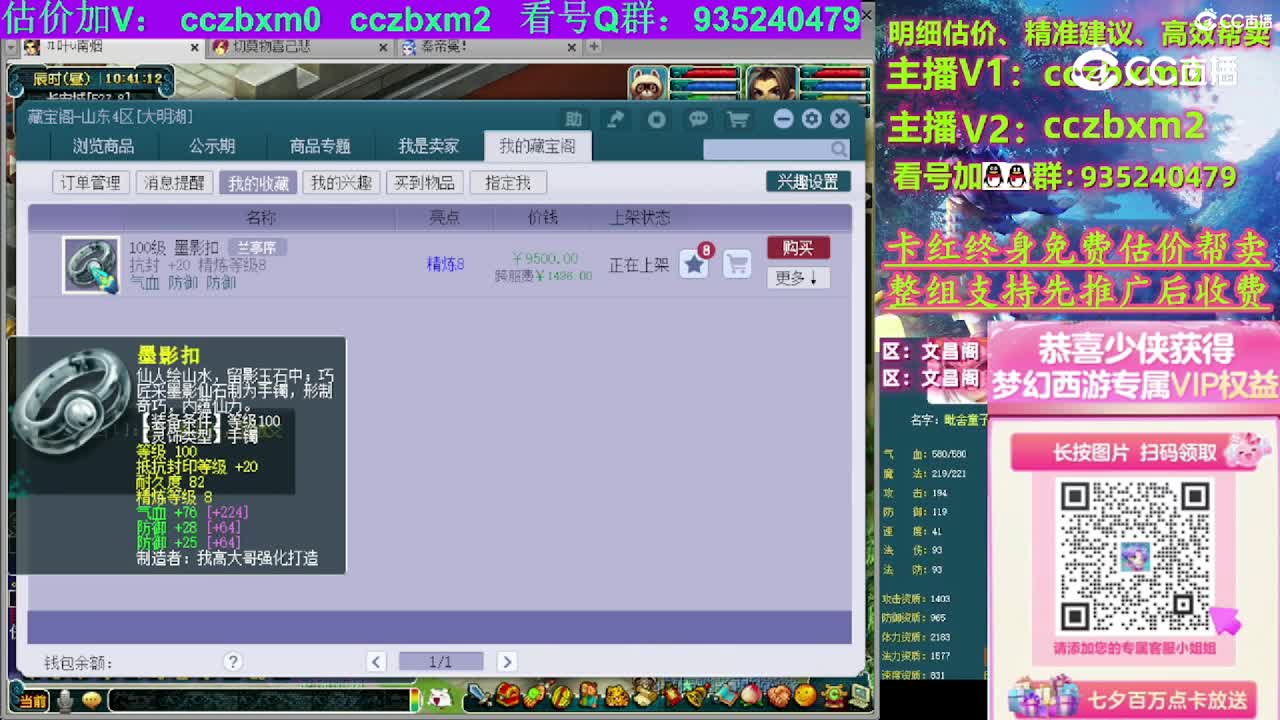This screenshot has width=1280, height=720.
Task: Open the emoji speech bubble in chat bar
Action: click(x=92, y=700)
